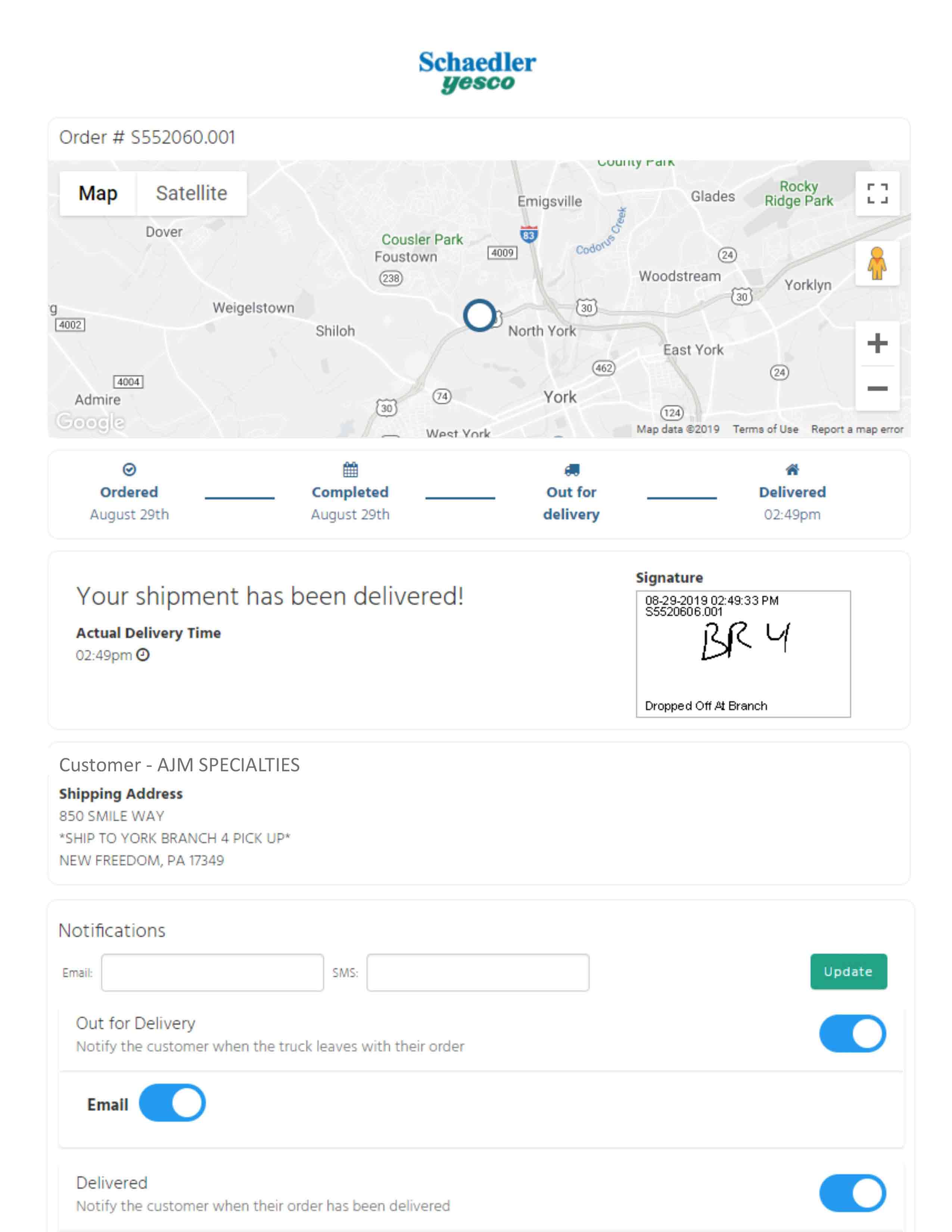The width and height of the screenshot is (952, 1232).
Task: Click the map fullscreen toggle icon
Action: point(877,193)
